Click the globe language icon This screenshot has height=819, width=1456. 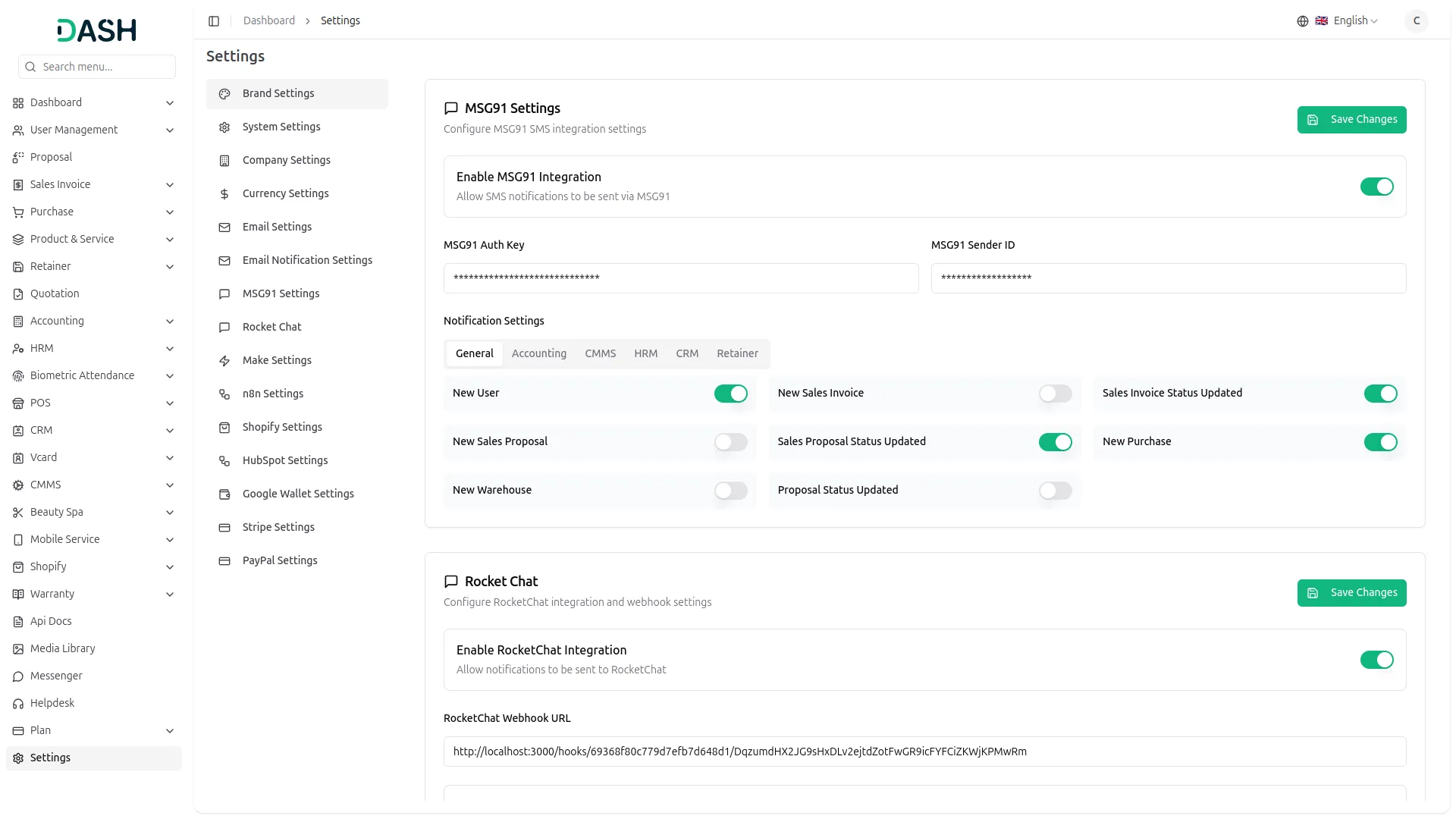1303,21
